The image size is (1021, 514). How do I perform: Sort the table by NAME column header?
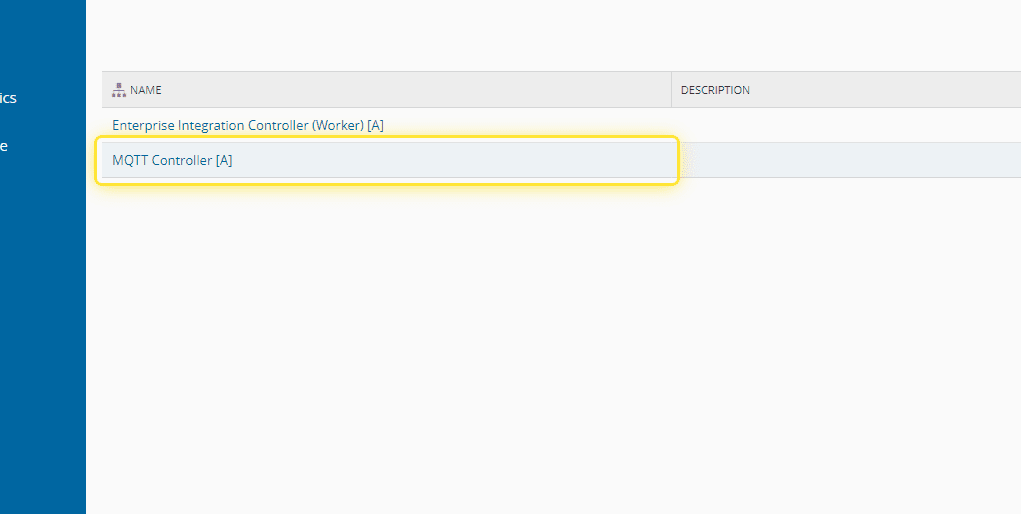point(146,90)
